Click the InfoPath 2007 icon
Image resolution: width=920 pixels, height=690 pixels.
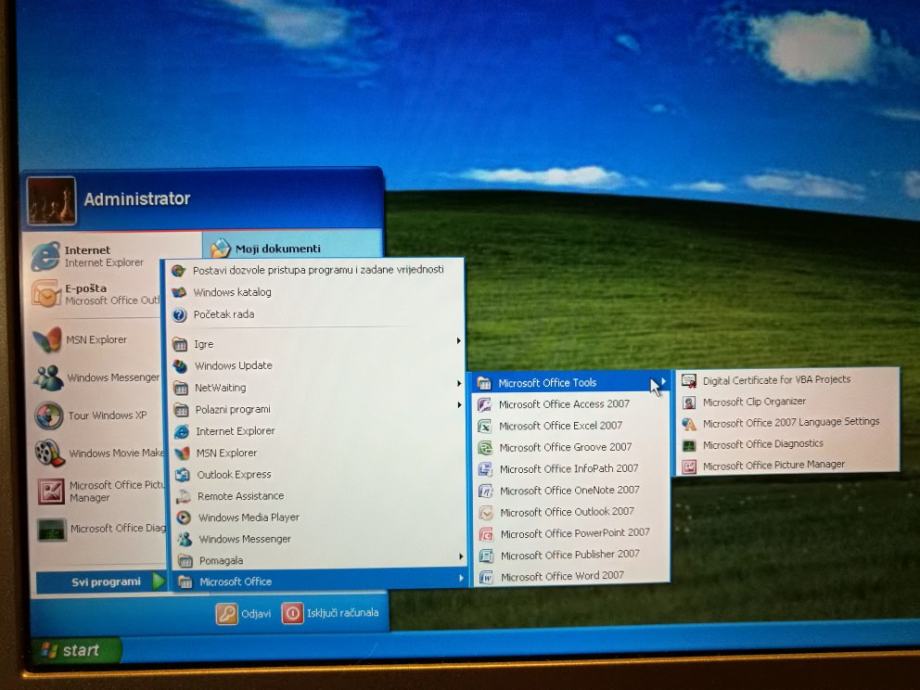(x=485, y=469)
